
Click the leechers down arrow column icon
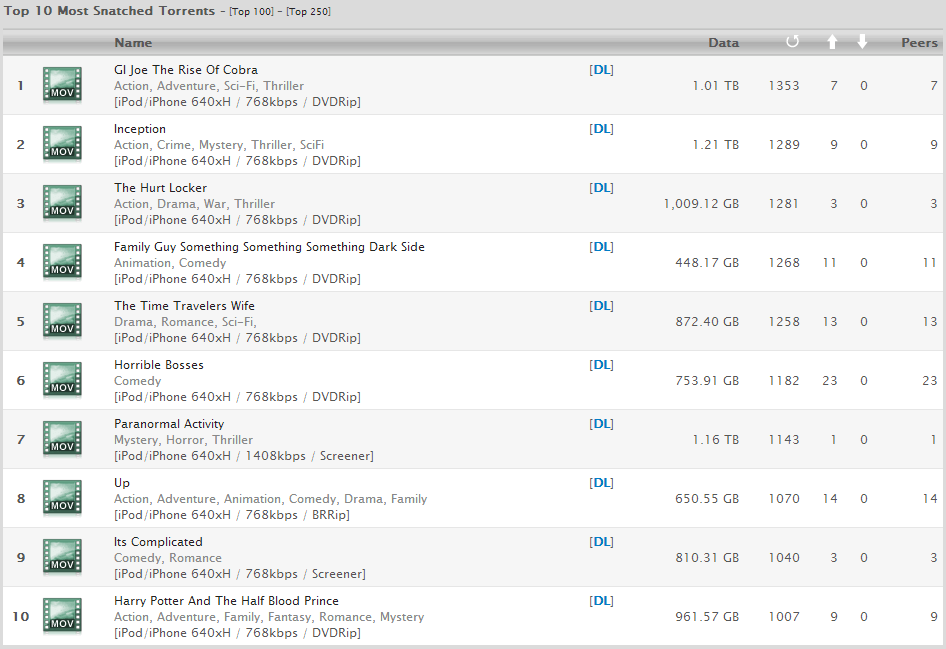tap(862, 42)
